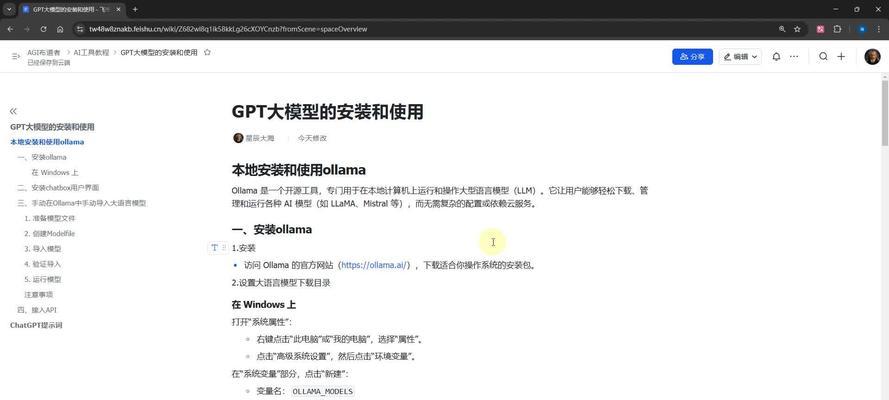Click the browser address bar URL
Image resolution: width=889 pixels, height=400 pixels.
[x=228, y=29]
